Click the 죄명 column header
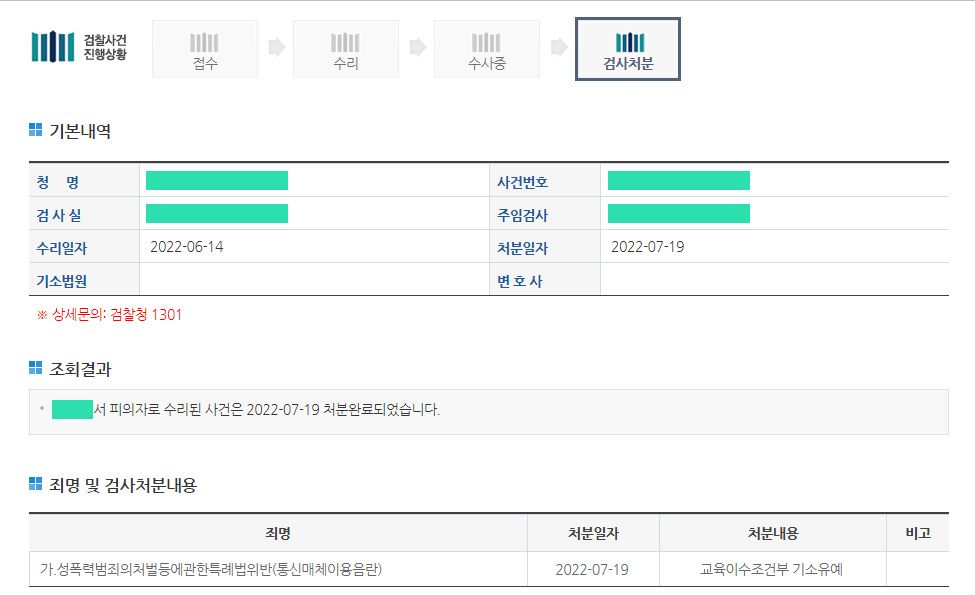The image size is (975, 595). coord(278,533)
